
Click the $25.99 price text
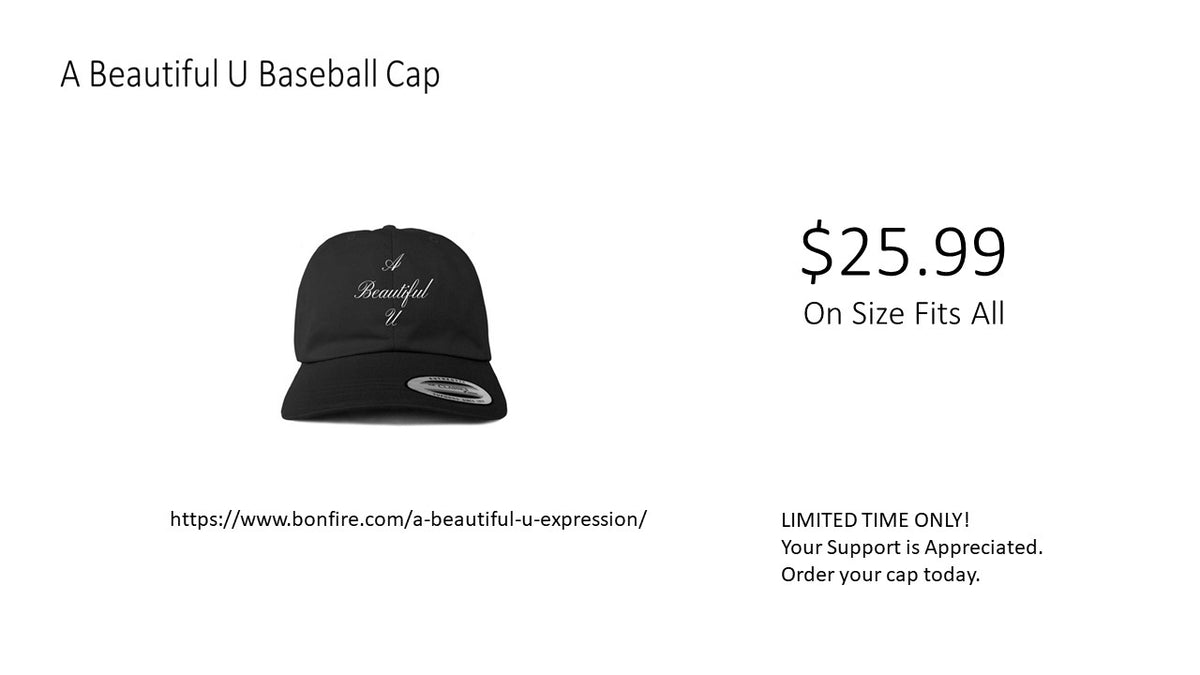(x=903, y=253)
